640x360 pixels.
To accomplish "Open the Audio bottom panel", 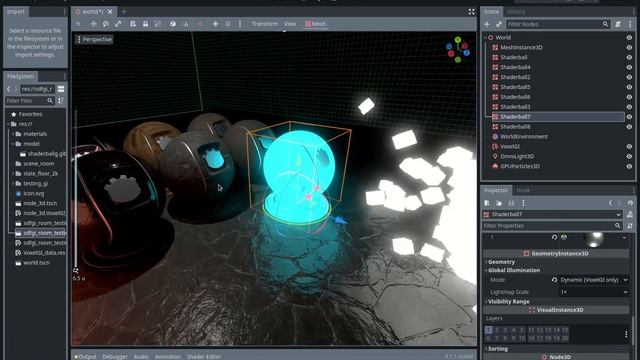I will pyautogui.click(x=141, y=356).
